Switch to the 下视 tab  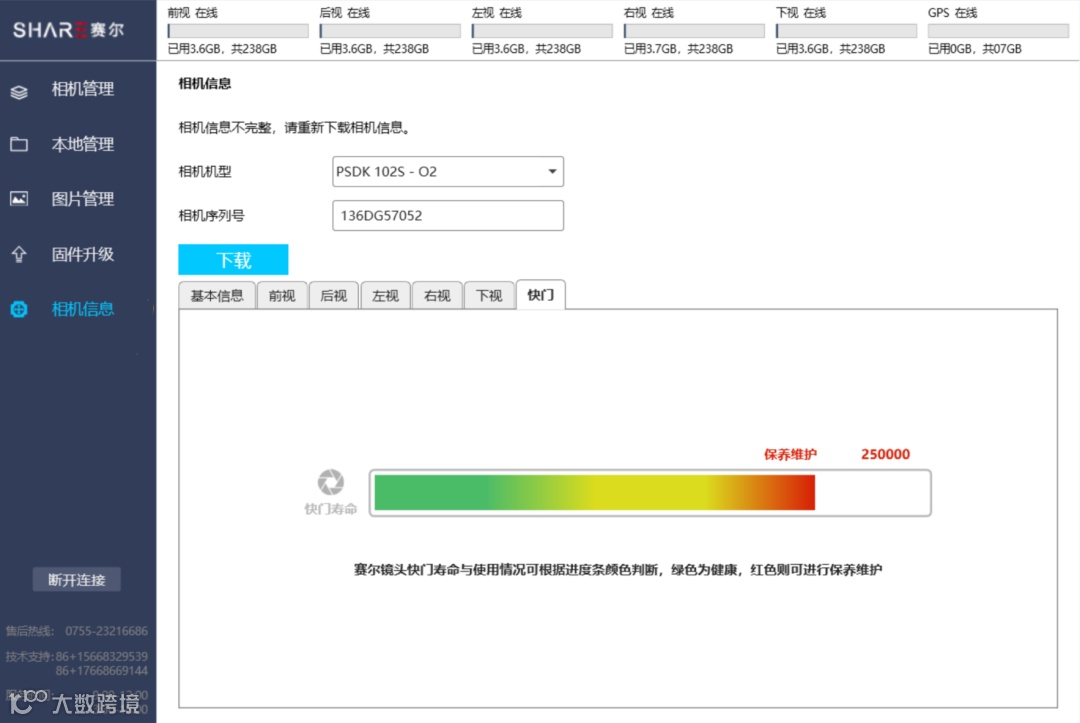coord(488,295)
